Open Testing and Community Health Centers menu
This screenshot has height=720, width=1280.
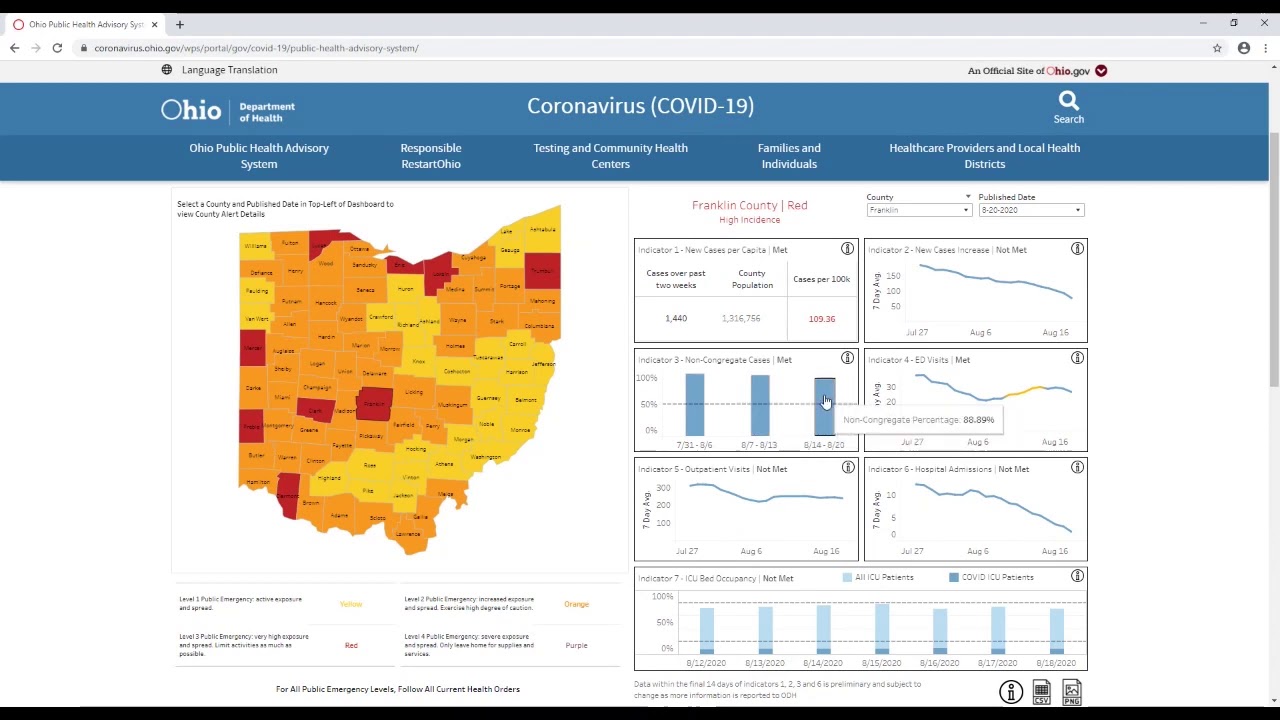pos(610,156)
